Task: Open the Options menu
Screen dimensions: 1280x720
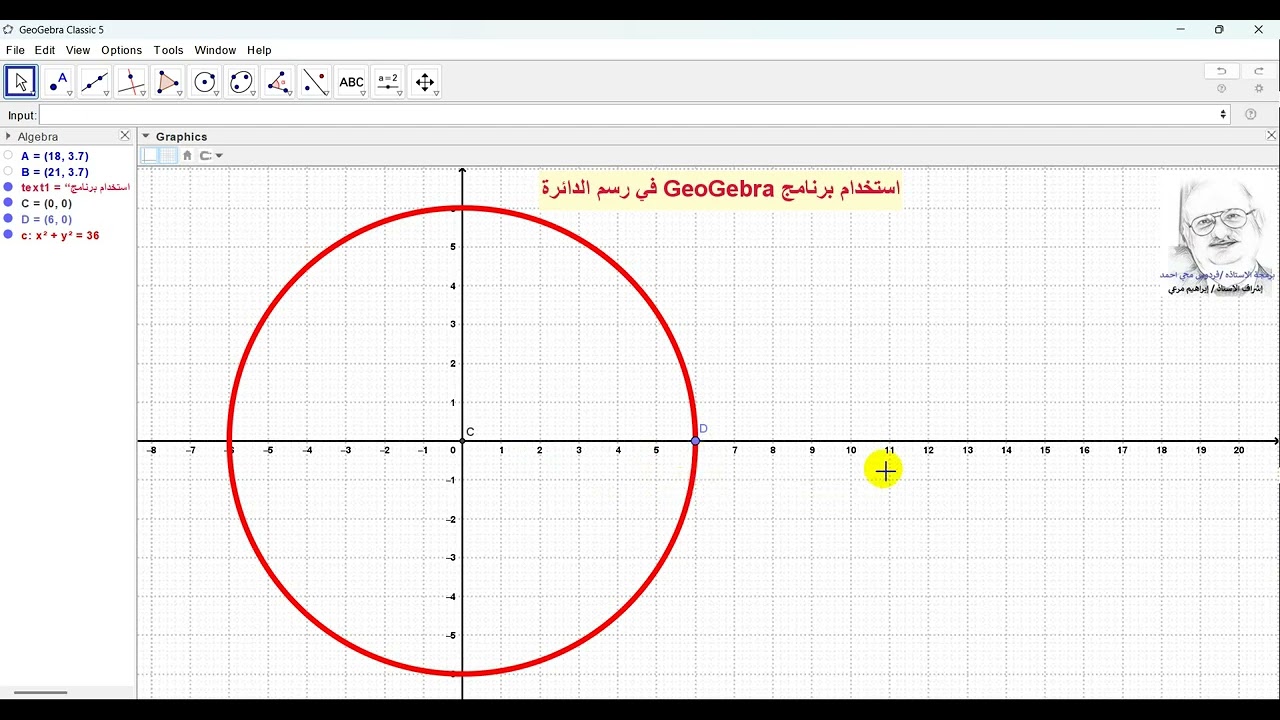Action: point(122,50)
